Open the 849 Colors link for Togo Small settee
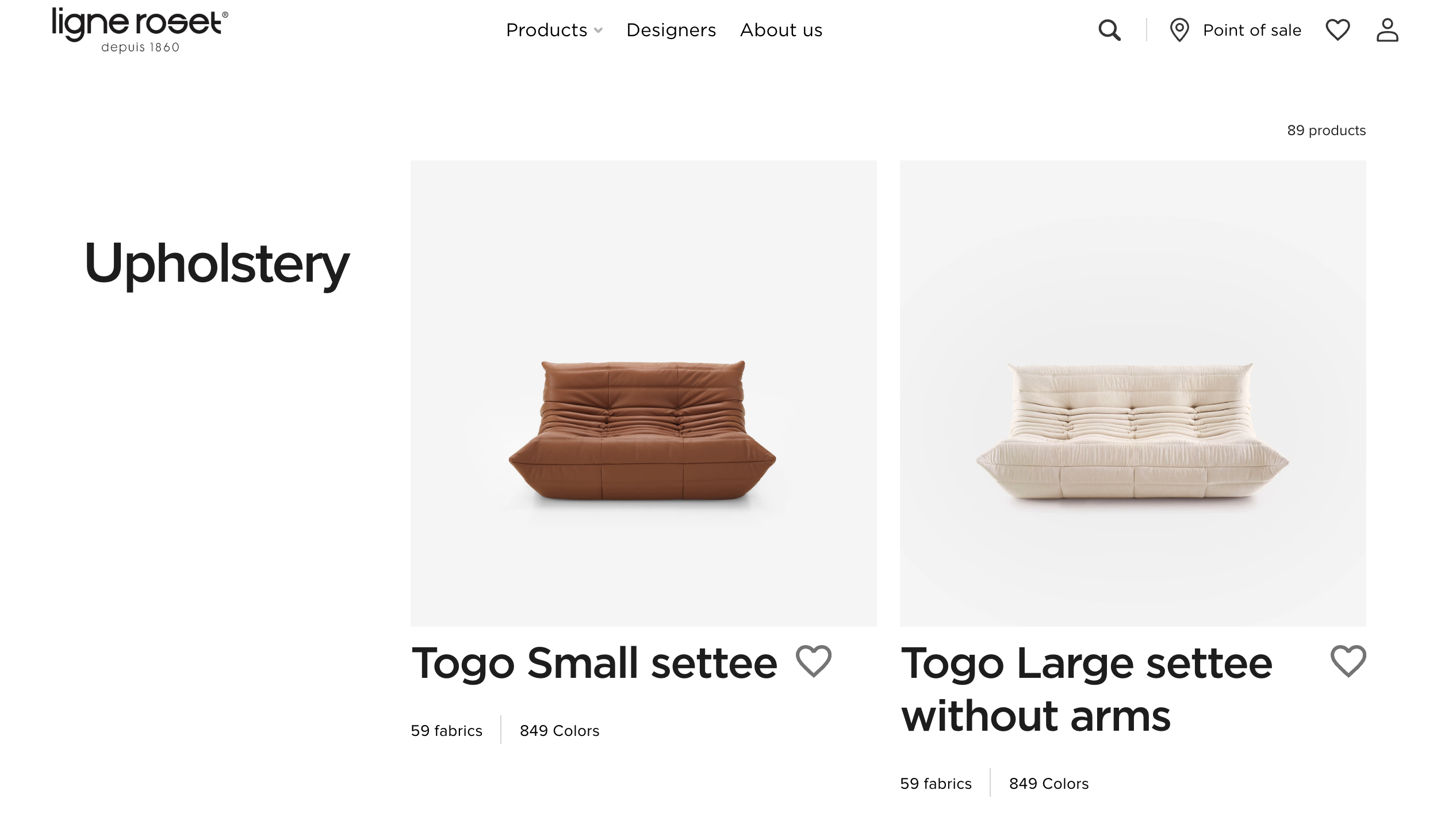Screen dimensions: 1456x821 (559, 730)
